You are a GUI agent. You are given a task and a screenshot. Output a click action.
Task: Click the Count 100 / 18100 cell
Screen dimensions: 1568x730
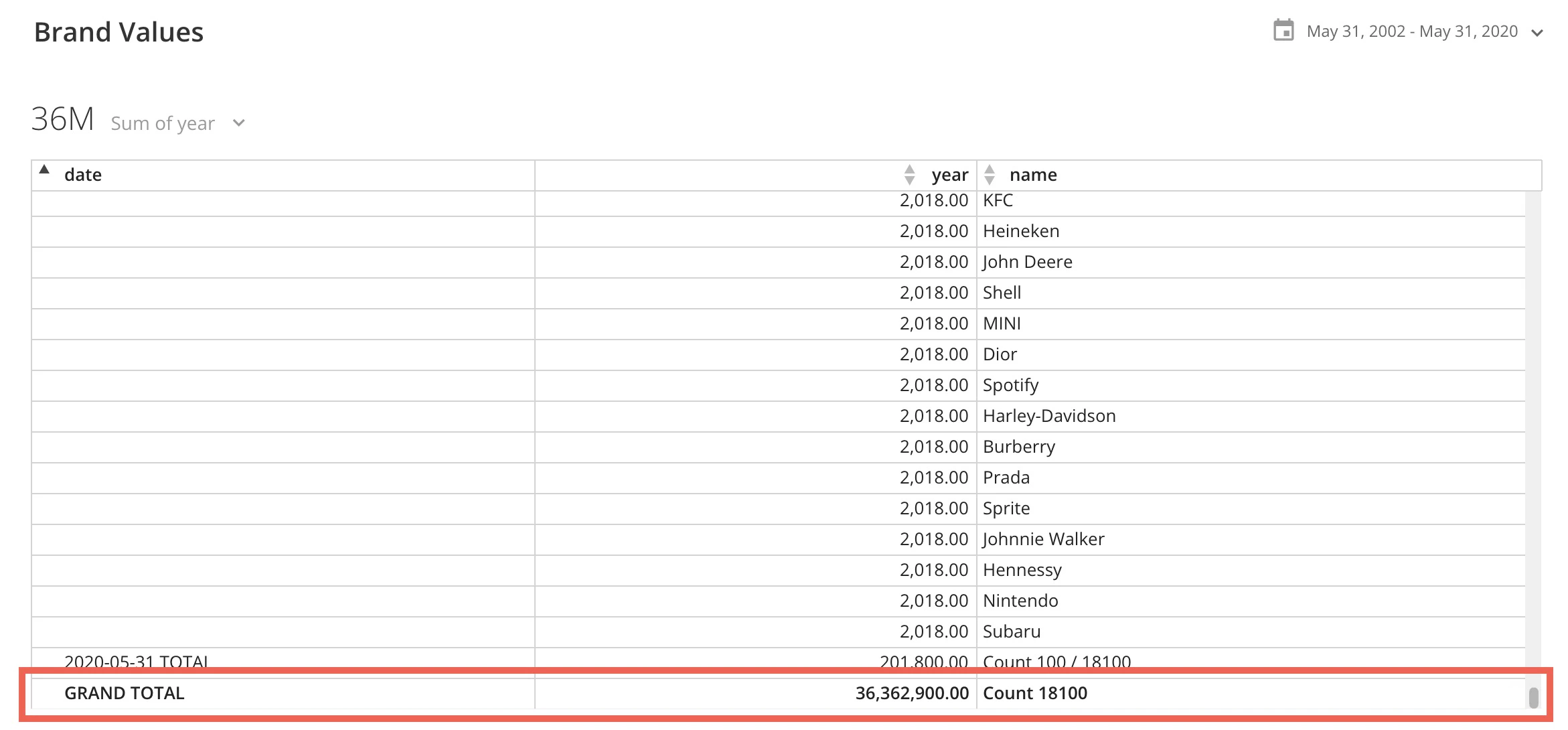(x=1056, y=661)
